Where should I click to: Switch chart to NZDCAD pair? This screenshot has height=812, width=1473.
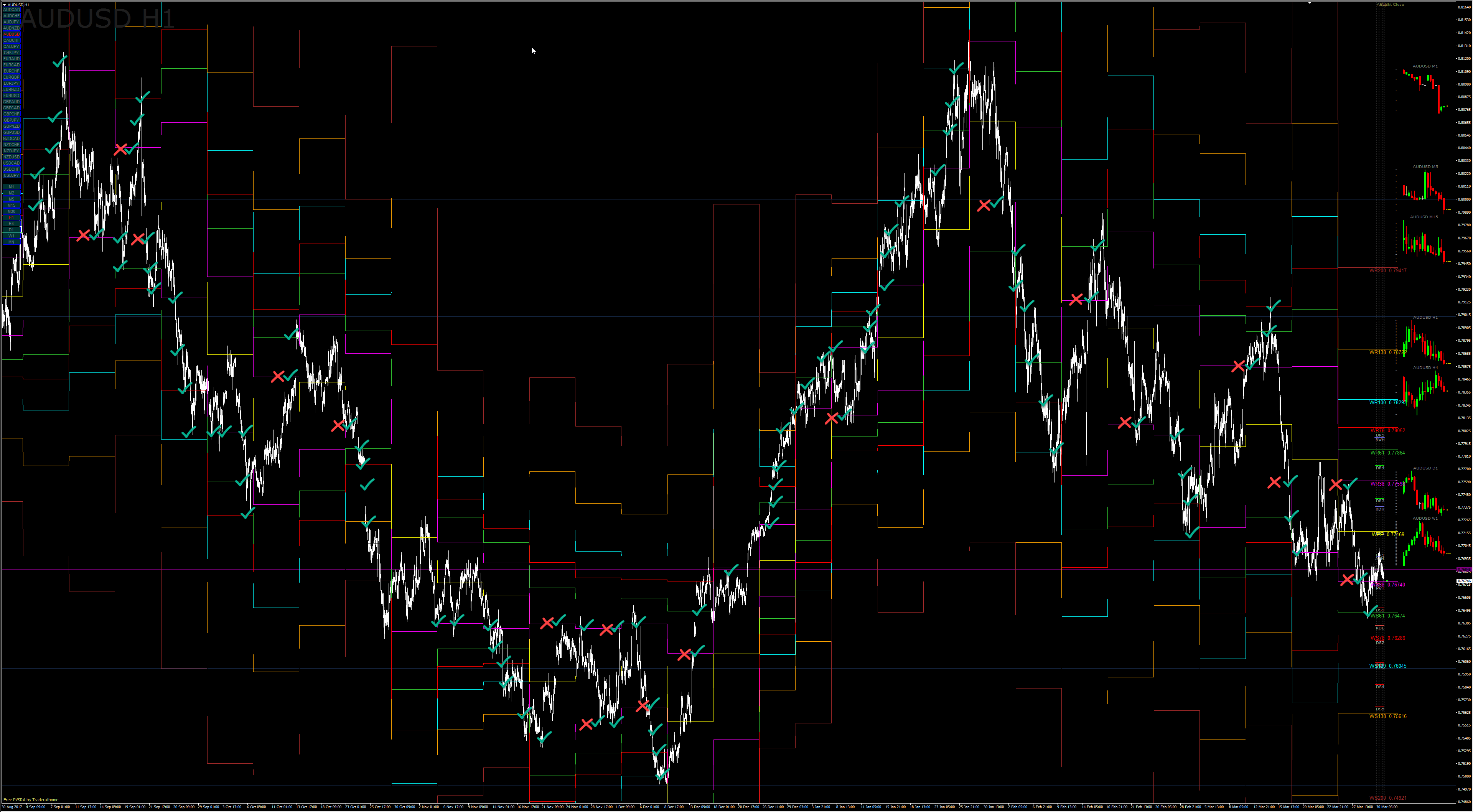12,139
